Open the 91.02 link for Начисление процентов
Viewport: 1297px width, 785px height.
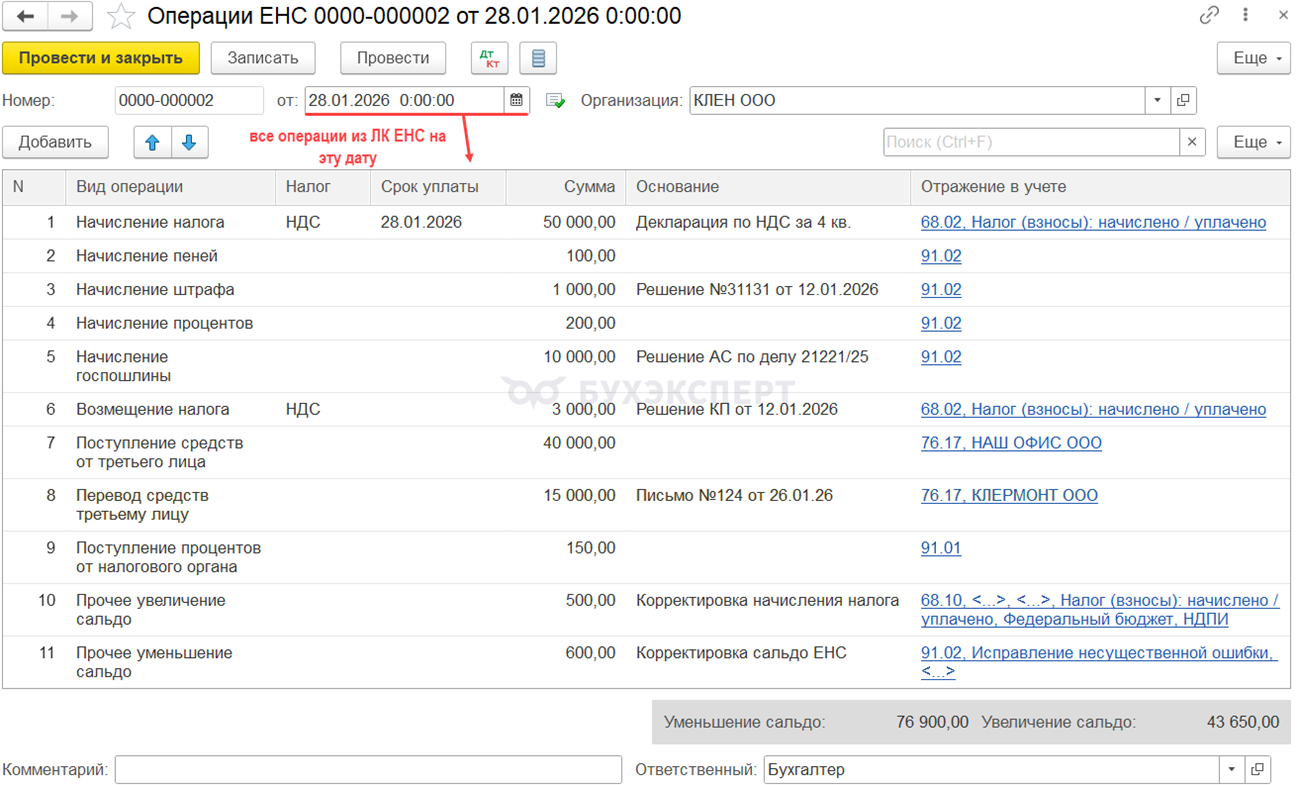[941, 323]
